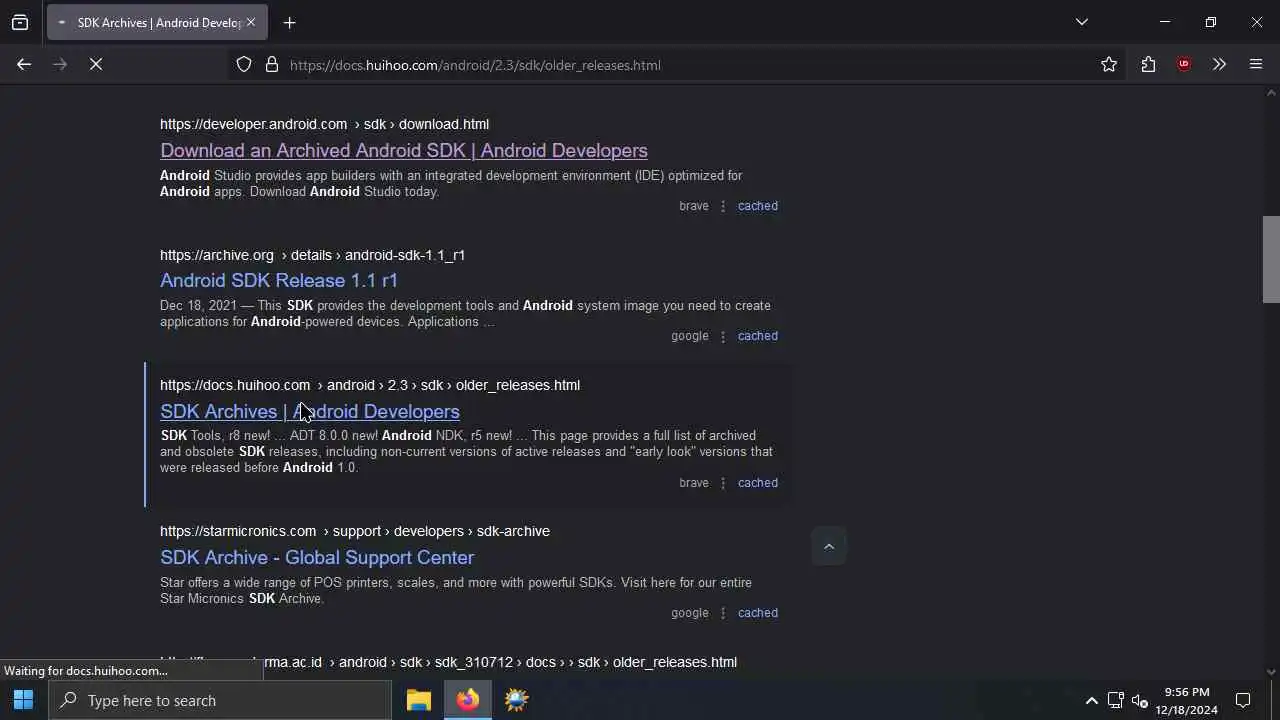Image resolution: width=1280 pixels, height=720 pixels.
Task: Open the clock and date flyout
Action: point(1187,700)
